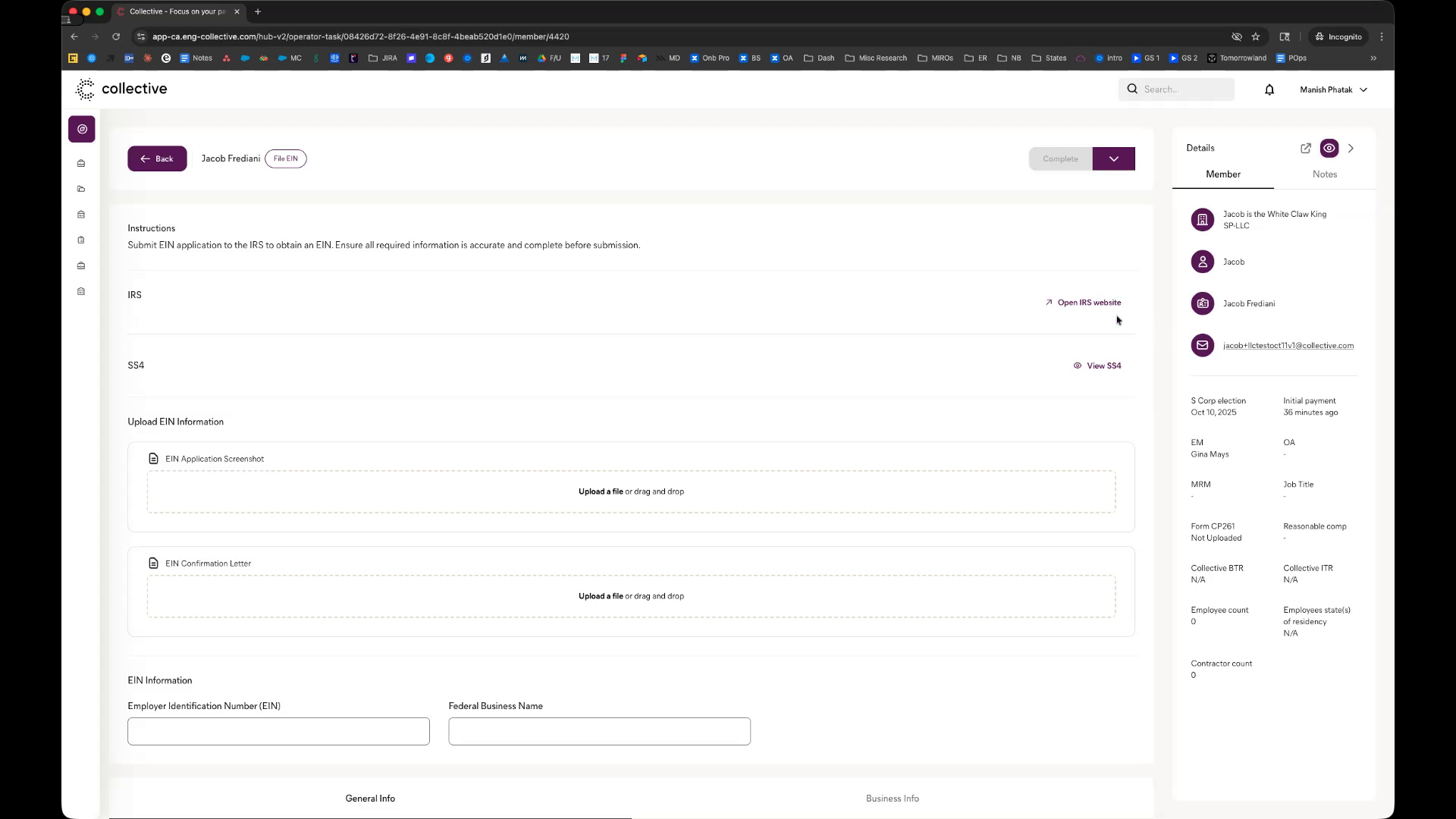Upload a file for EIN Confirmation Letter
The image size is (1456, 819).
point(601,596)
